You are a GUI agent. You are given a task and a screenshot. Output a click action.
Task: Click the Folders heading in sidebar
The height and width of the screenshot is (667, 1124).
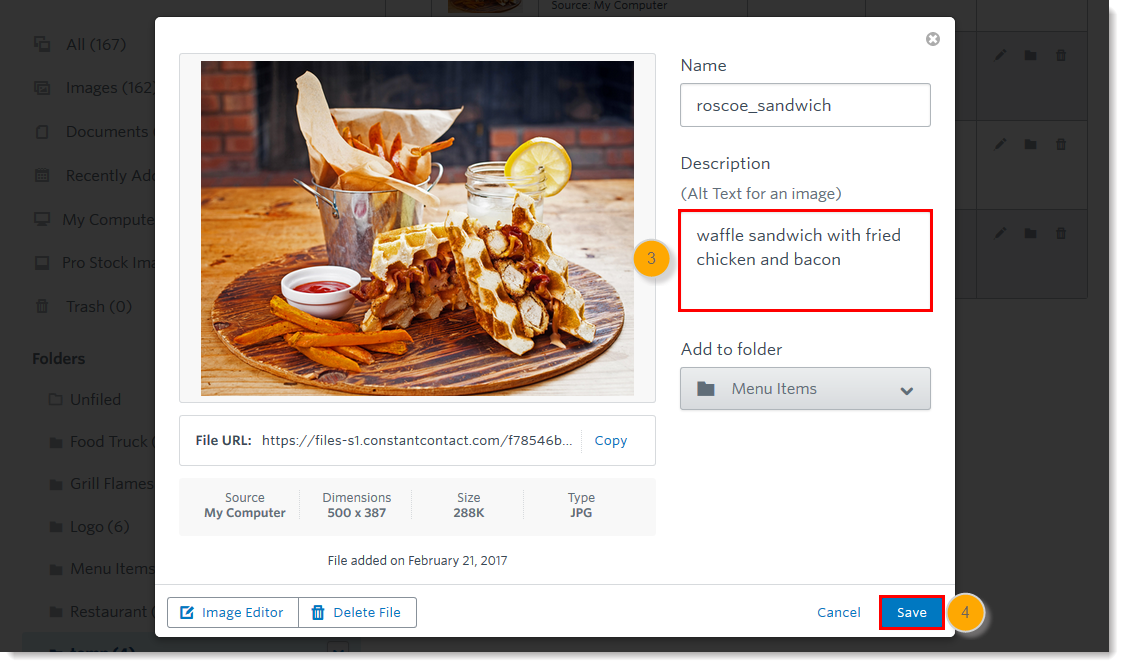click(x=58, y=359)
